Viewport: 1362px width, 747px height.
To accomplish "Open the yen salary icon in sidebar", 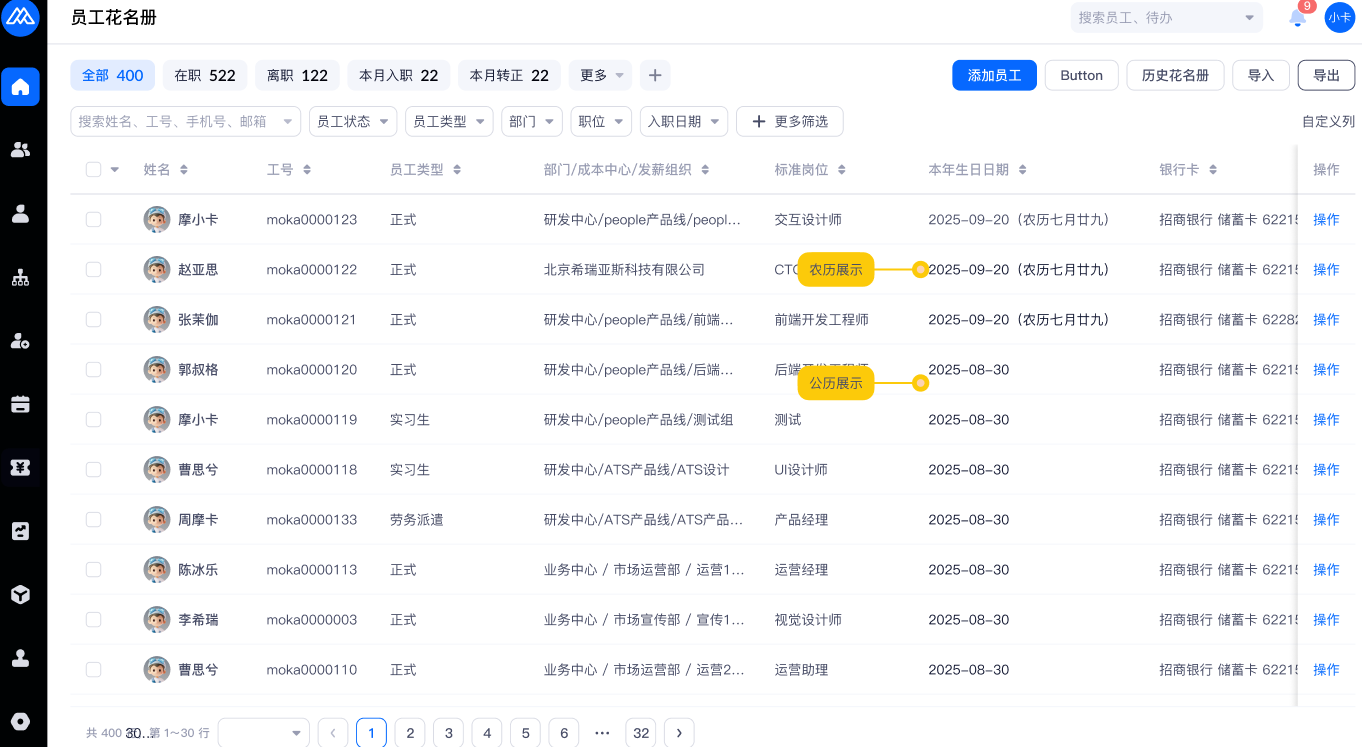I will click(20, 467).
